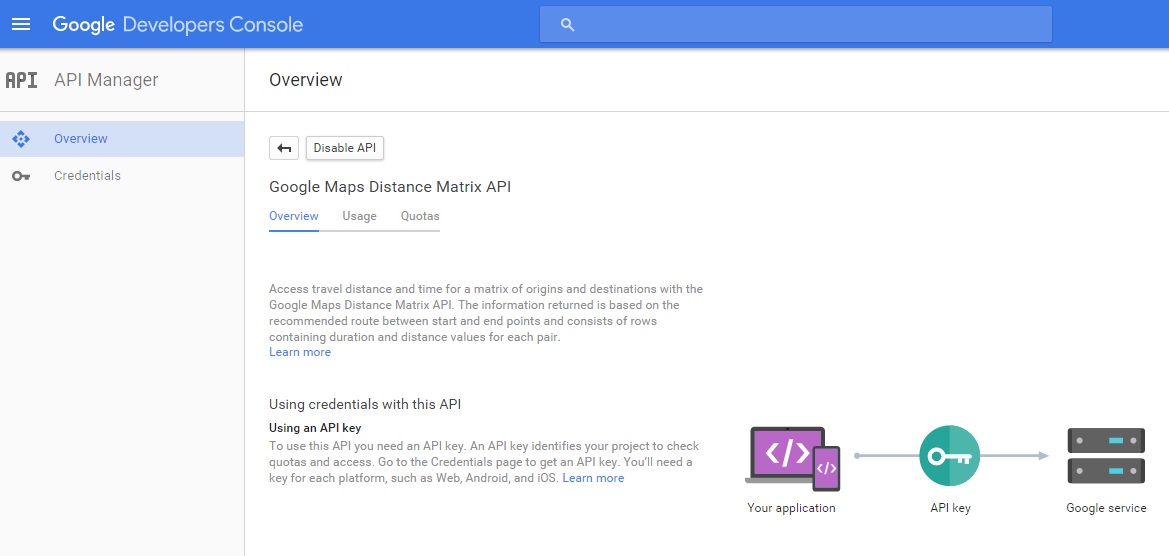
Task: Click the Google Maps Distance Matrix API title
Action: (x=390, y=186)
